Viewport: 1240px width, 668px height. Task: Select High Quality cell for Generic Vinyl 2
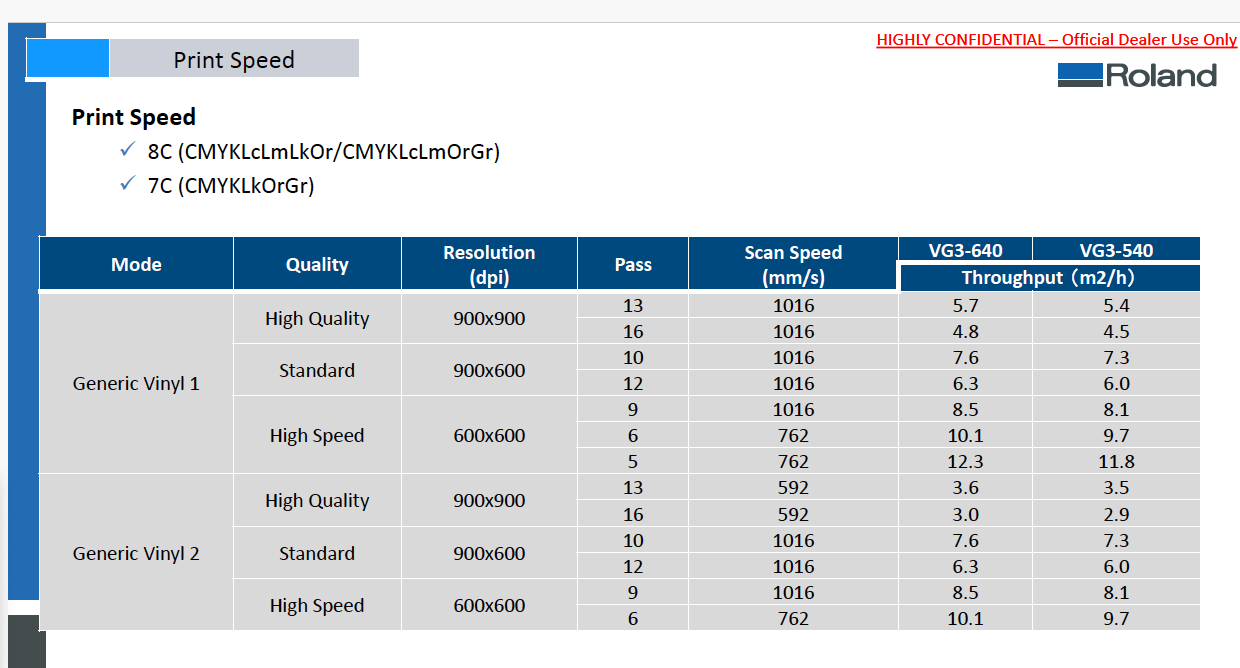(317, 500)
